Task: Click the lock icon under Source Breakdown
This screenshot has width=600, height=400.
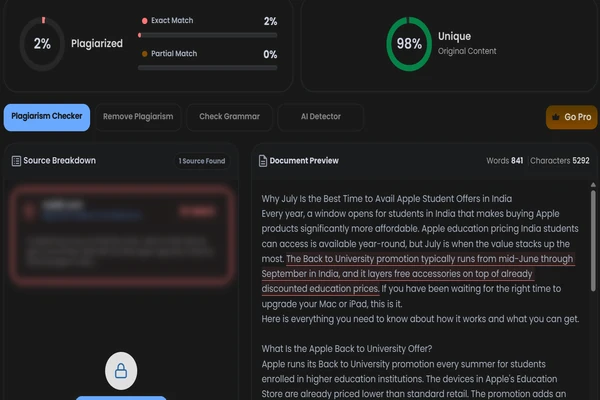Action: (x=121, y=371)
